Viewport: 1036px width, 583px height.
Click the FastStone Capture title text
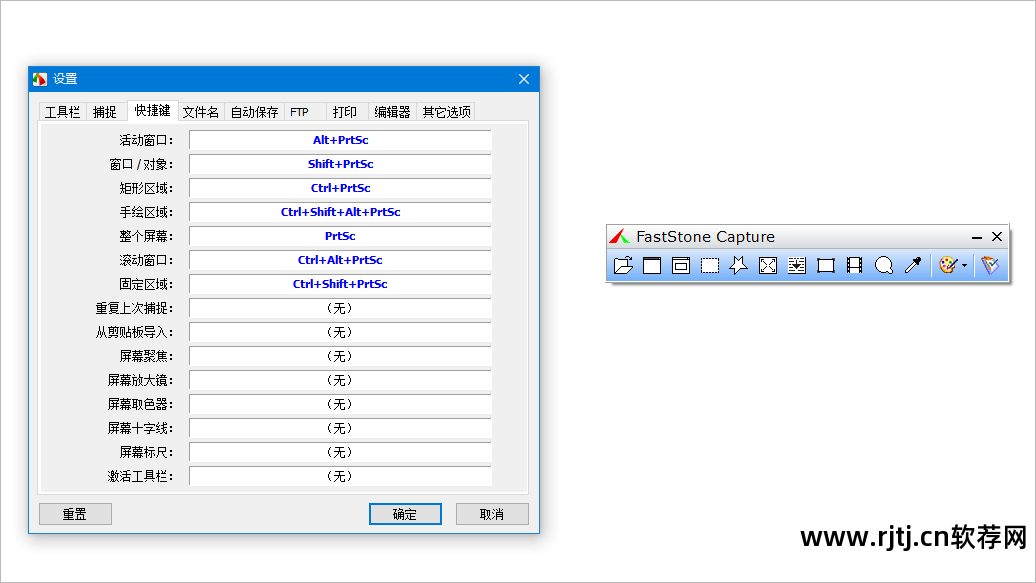705,237
